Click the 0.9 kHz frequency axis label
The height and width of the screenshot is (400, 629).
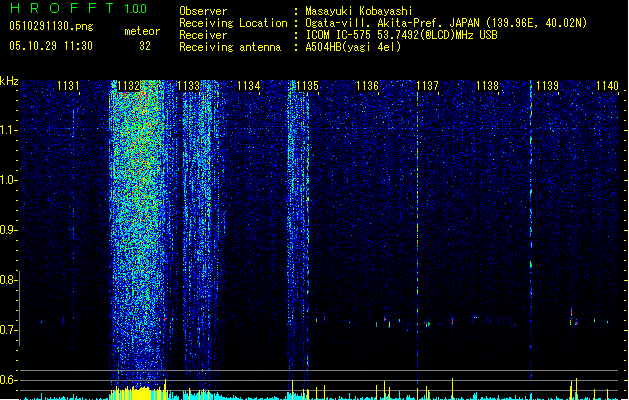[8, 230]
